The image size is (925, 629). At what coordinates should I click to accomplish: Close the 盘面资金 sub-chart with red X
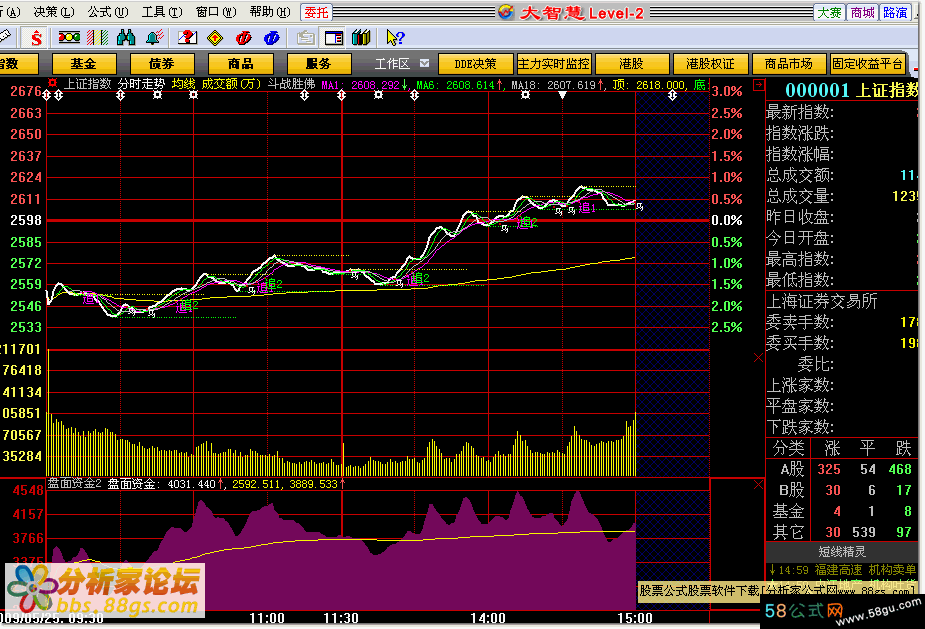point(759,484)
